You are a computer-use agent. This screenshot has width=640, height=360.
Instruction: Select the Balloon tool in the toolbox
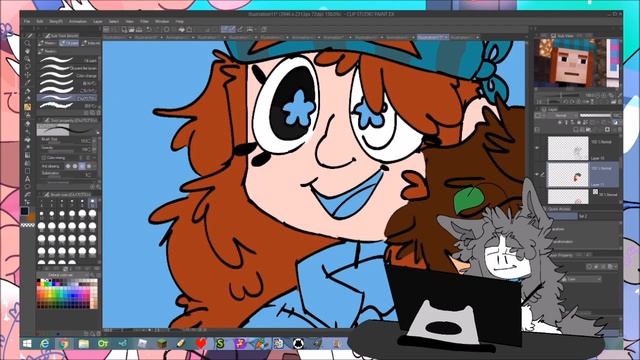point(27,187)
